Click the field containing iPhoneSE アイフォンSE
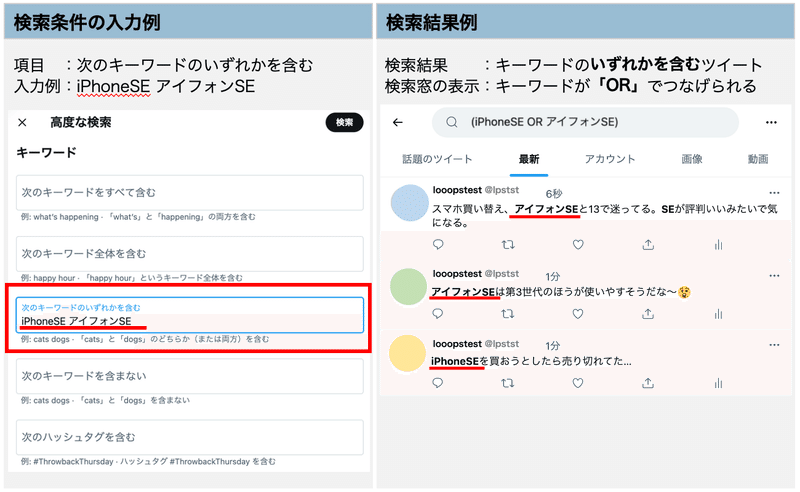The width and height of the screenshot is (800, 492). pos(190,315)
